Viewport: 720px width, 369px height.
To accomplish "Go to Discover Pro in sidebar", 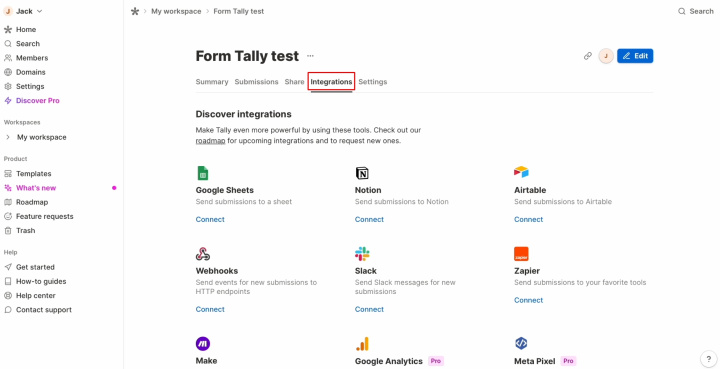I will tap(38, 101).
